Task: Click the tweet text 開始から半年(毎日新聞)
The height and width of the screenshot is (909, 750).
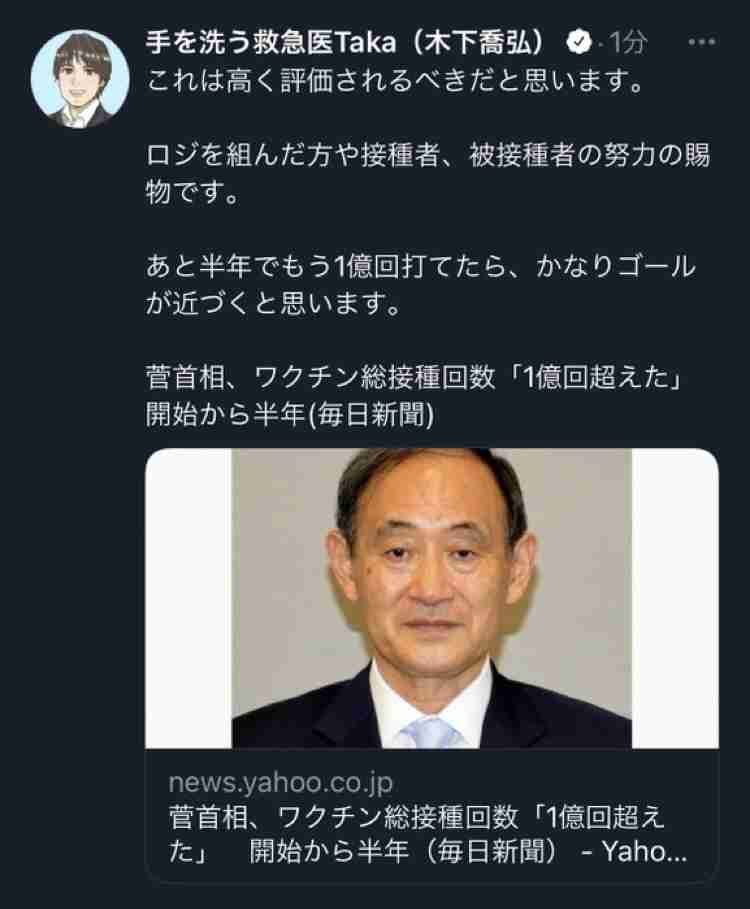Action: 290,415
